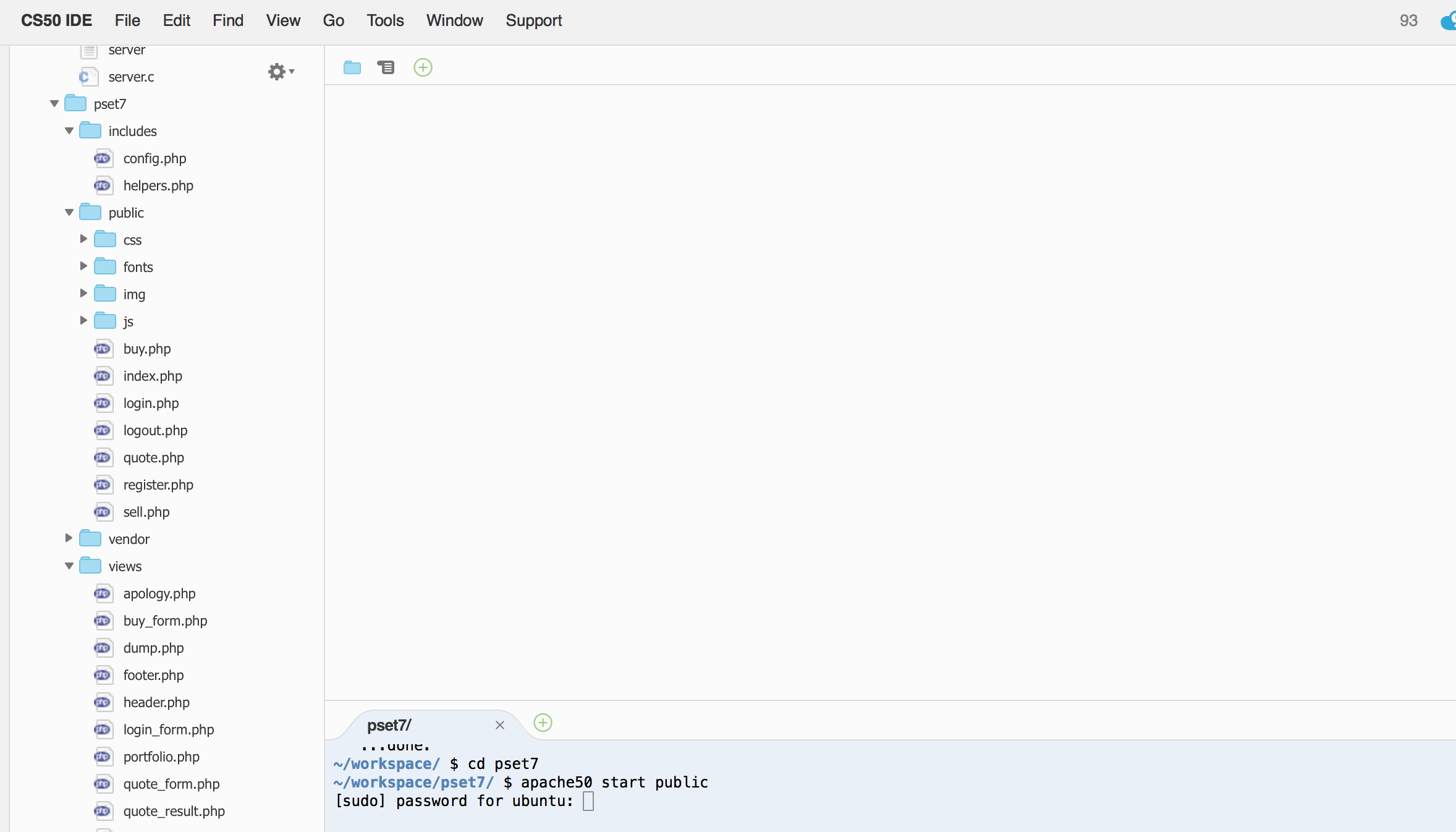Expand the js folder
This screenshot has height=832, width=1456.
tap(83, 321)
